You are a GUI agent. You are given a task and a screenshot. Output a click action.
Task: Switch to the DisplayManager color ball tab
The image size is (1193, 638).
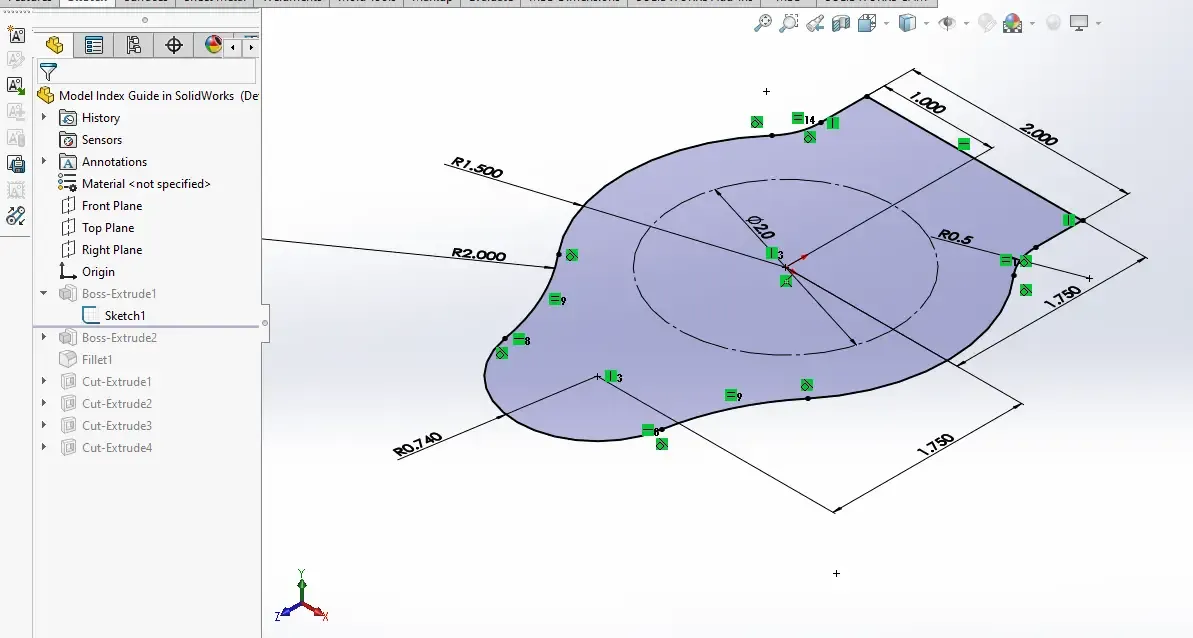pyautogui.click(x=212, y=46)
